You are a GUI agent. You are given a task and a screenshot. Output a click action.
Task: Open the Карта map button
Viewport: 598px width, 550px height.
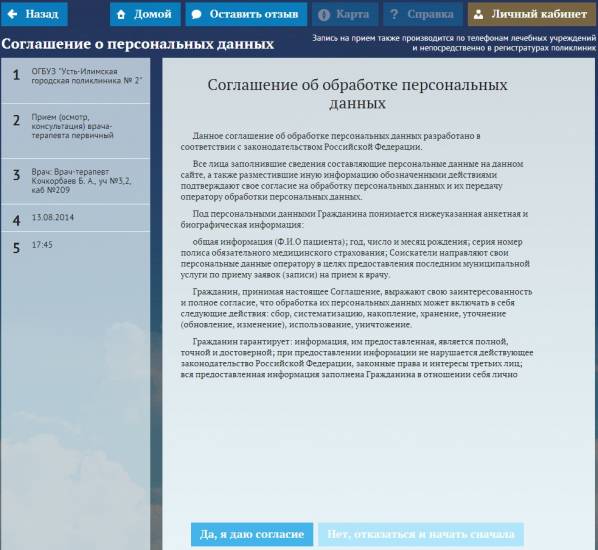coord(345,14)
